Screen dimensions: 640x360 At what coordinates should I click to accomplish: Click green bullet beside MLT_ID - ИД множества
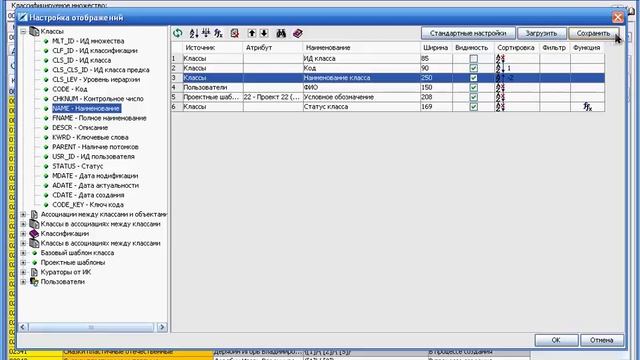46,41
